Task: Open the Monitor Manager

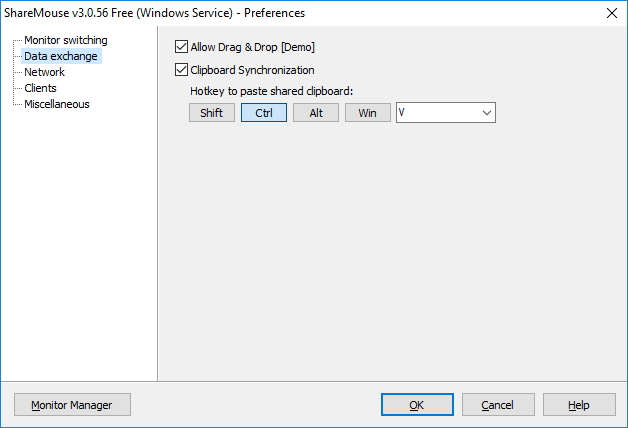Action: 72,405
